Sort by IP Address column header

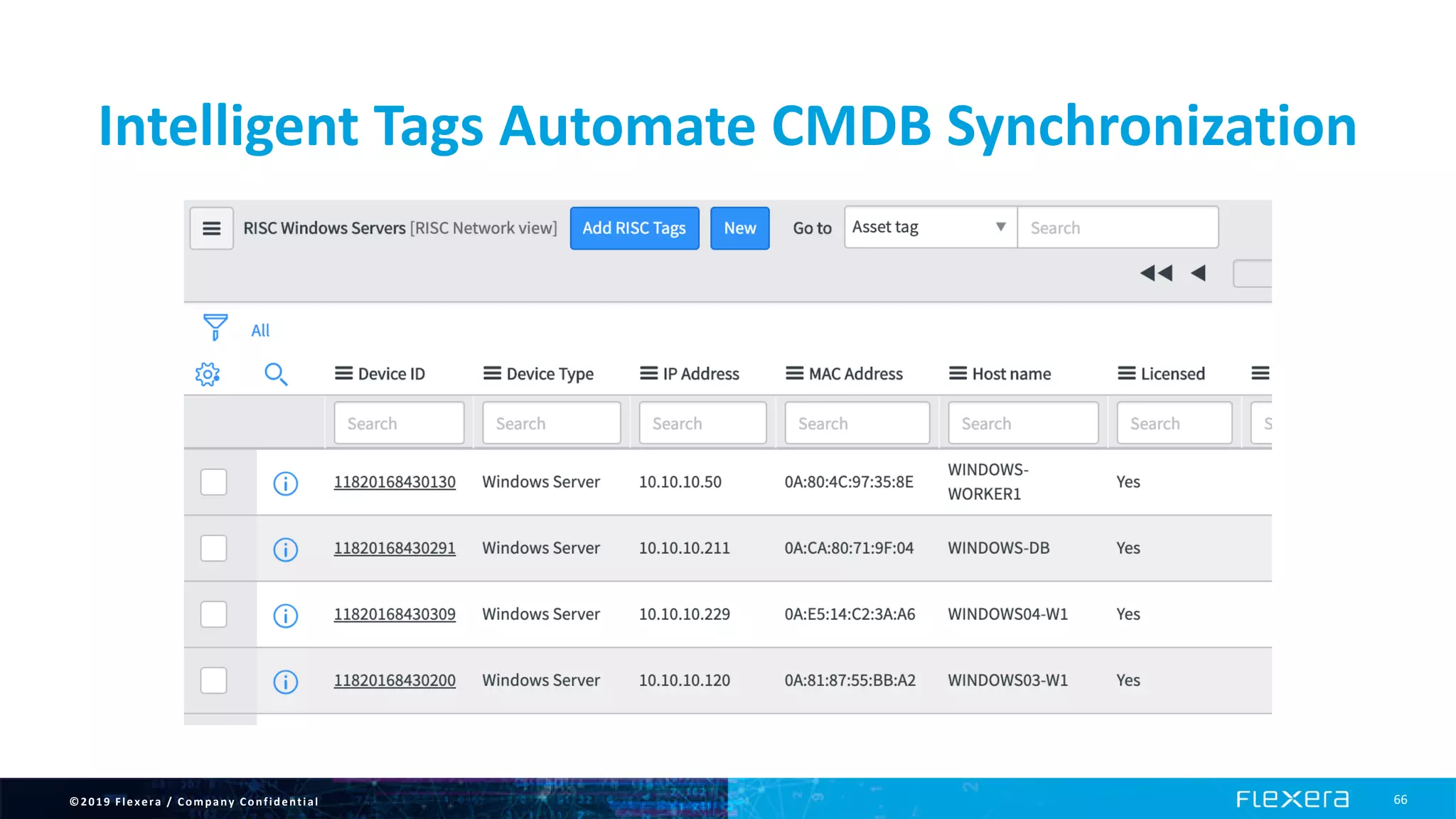[701, 374]
